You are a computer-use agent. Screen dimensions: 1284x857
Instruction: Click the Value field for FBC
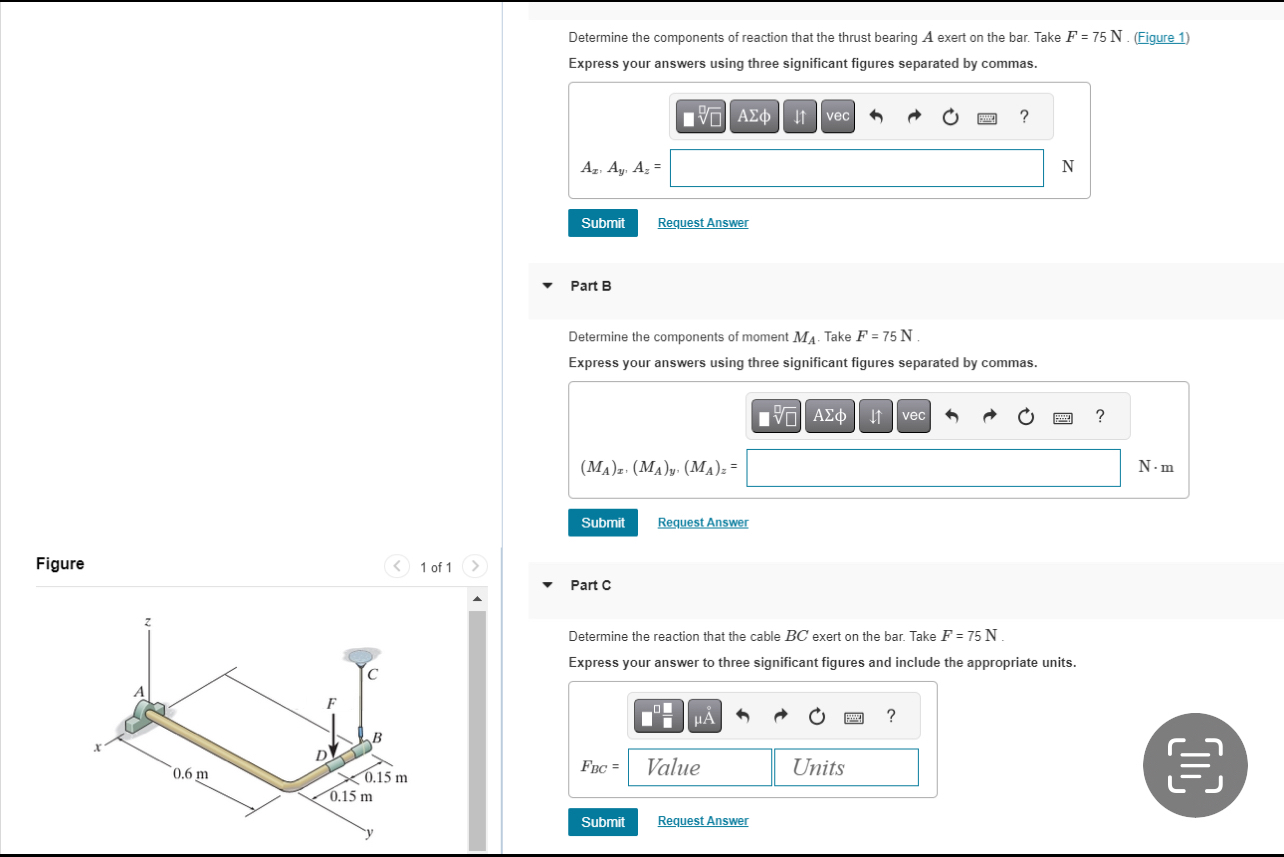(699, 767)
